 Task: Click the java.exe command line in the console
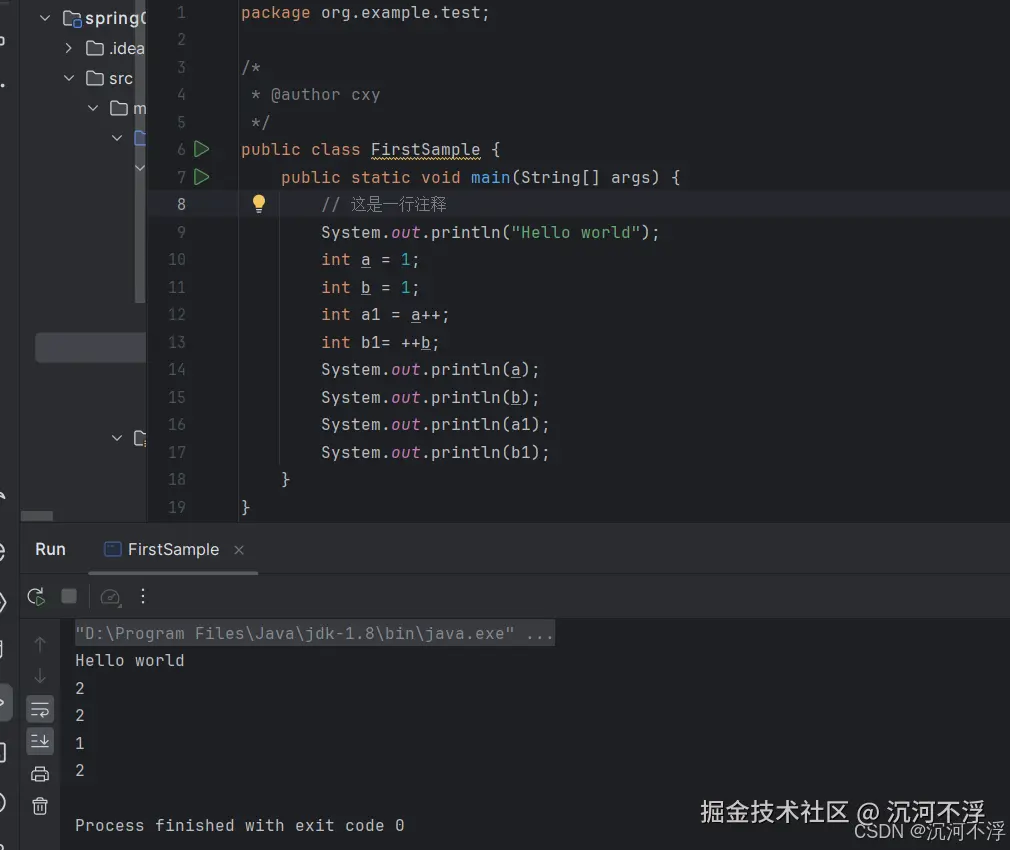point(314,634)
